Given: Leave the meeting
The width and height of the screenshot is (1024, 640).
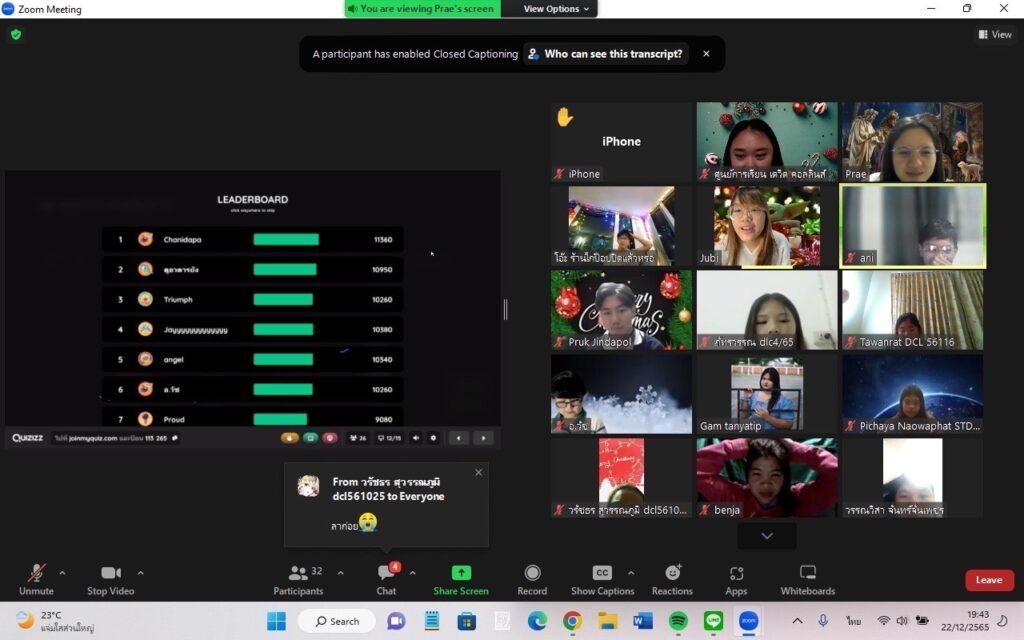Looking at the screenshot, I should 988,580.
